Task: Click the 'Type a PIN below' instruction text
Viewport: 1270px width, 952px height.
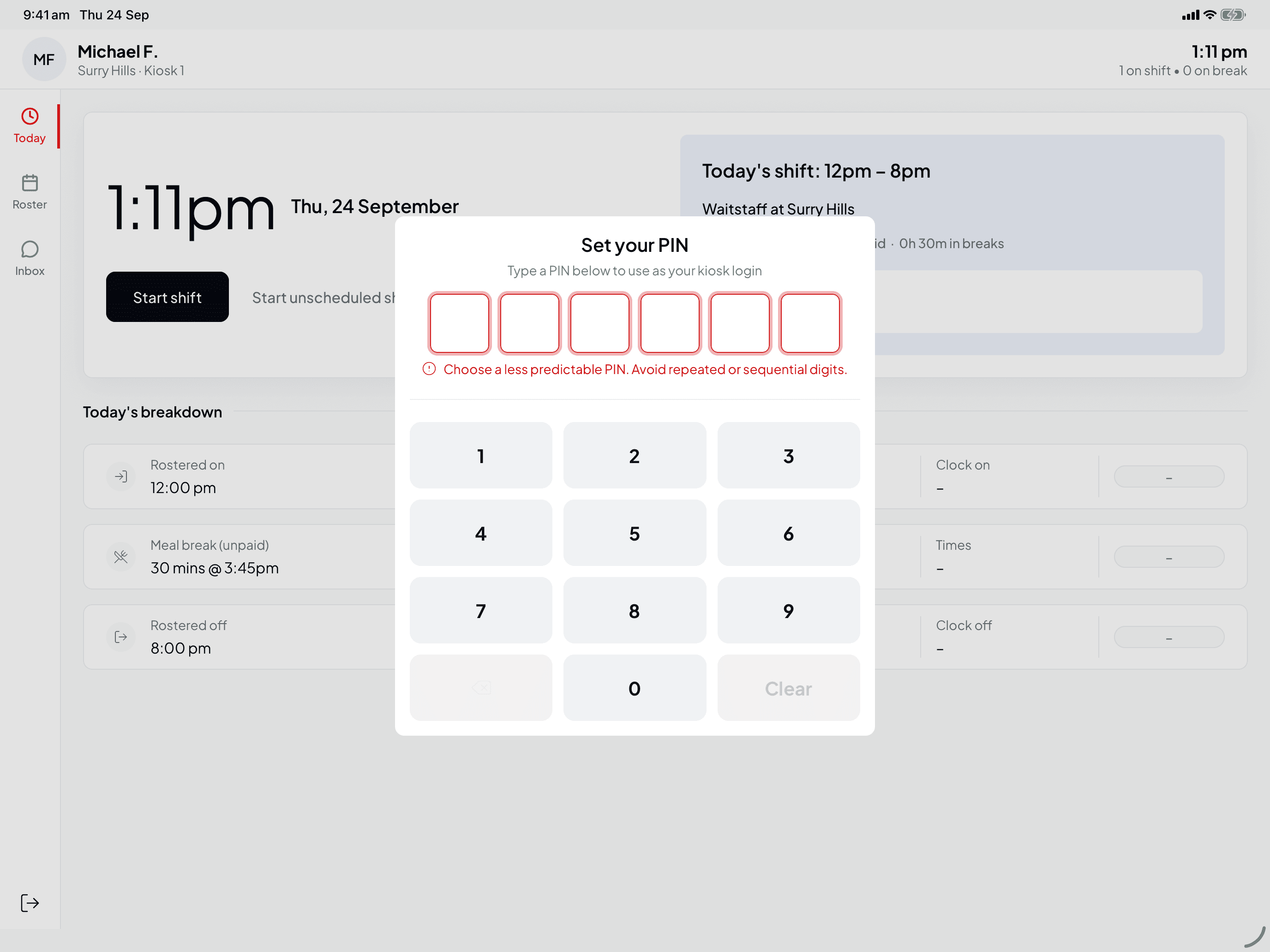Action: pos(635,271)
